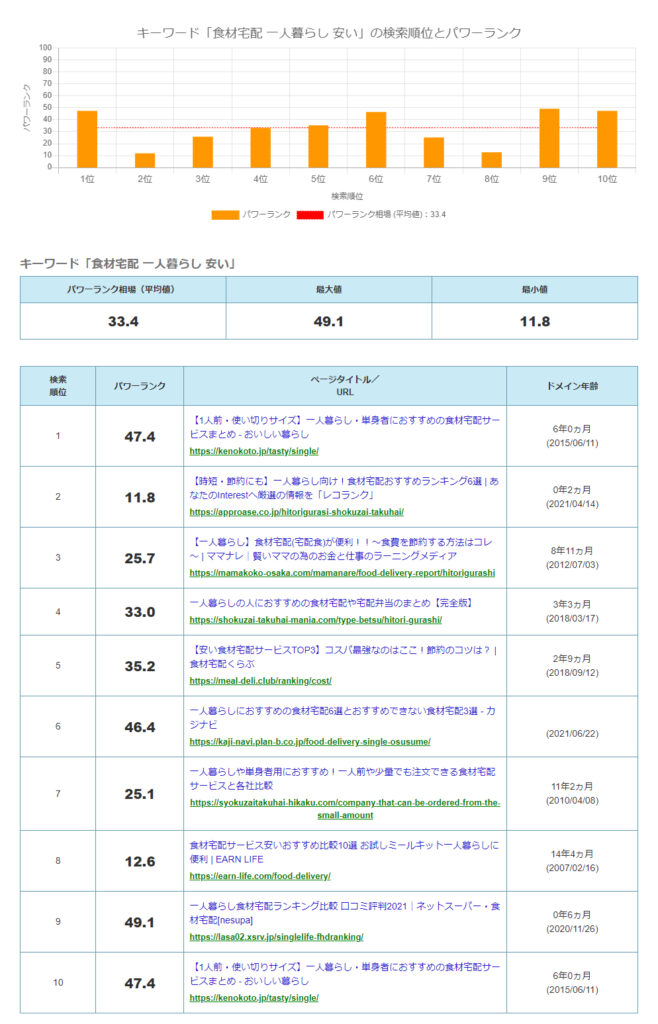The height and width of the screenshot is (1024, 658).
Task: Toggle the orange パワーランク legend swatch
Action: pos(225,215)
